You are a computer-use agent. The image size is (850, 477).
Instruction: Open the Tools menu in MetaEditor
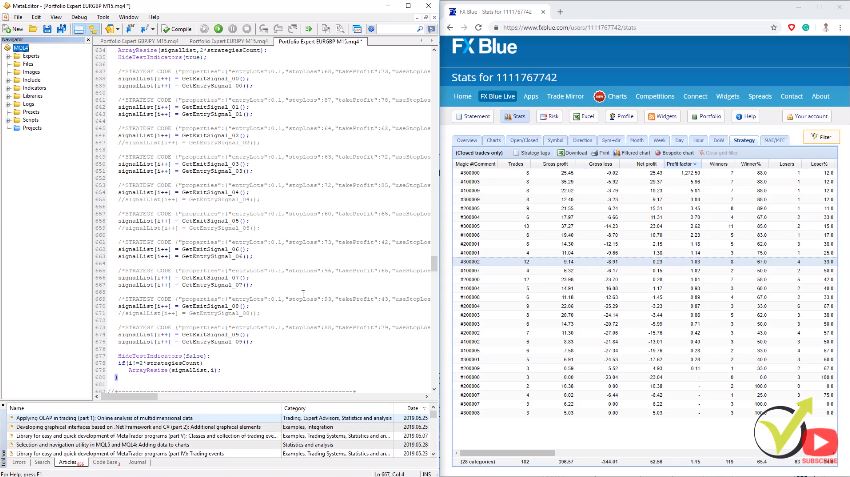tap(103, 17)
